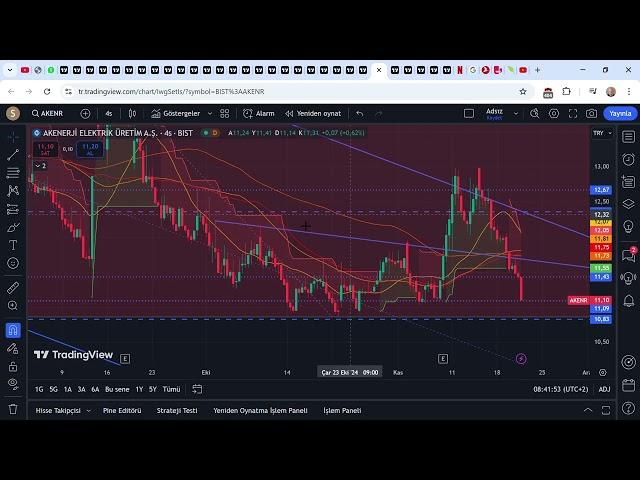Viewport: 640px width, 480px height.
Task: Open the 4s interval selector
Action: pos(109,113)
